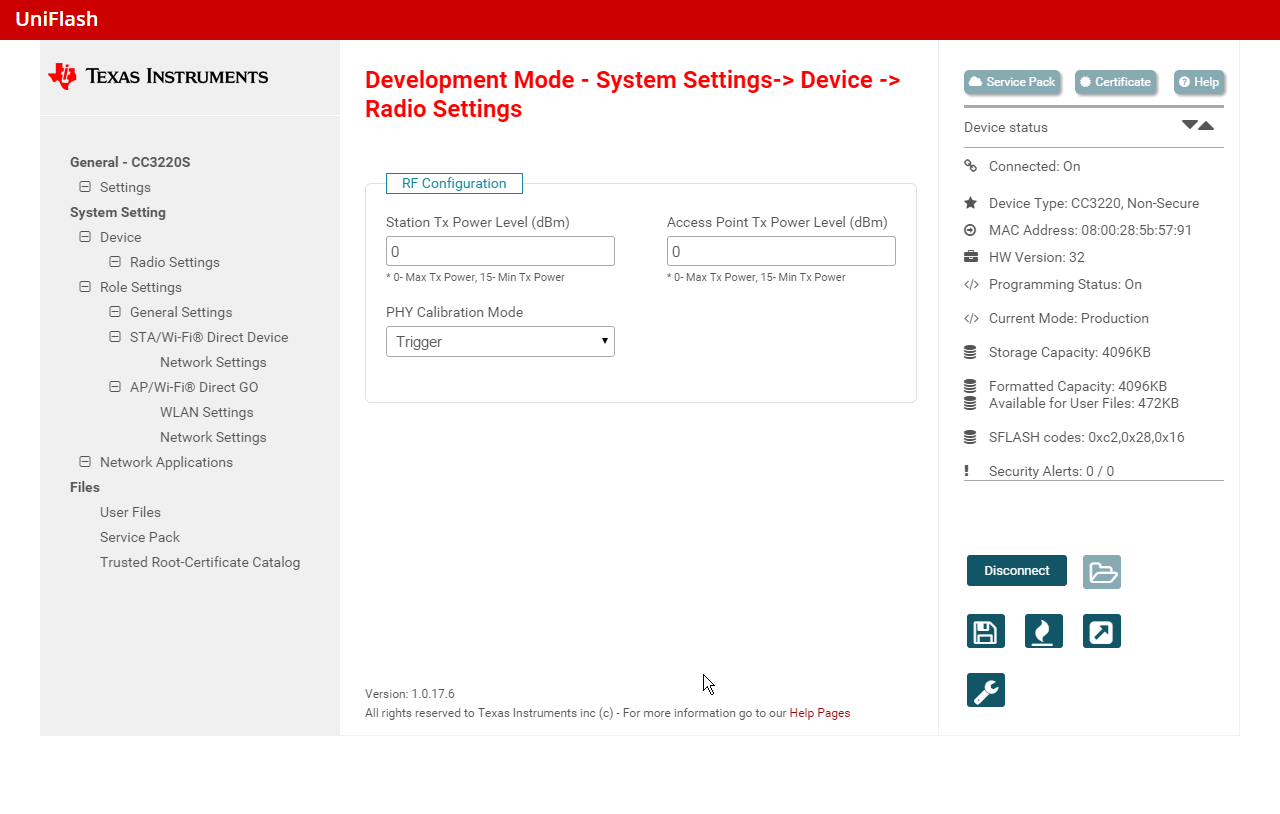Click the Files heading in the sidebar
The height and width of the screenshot is (814, 1280).
(x=85, y=487)
